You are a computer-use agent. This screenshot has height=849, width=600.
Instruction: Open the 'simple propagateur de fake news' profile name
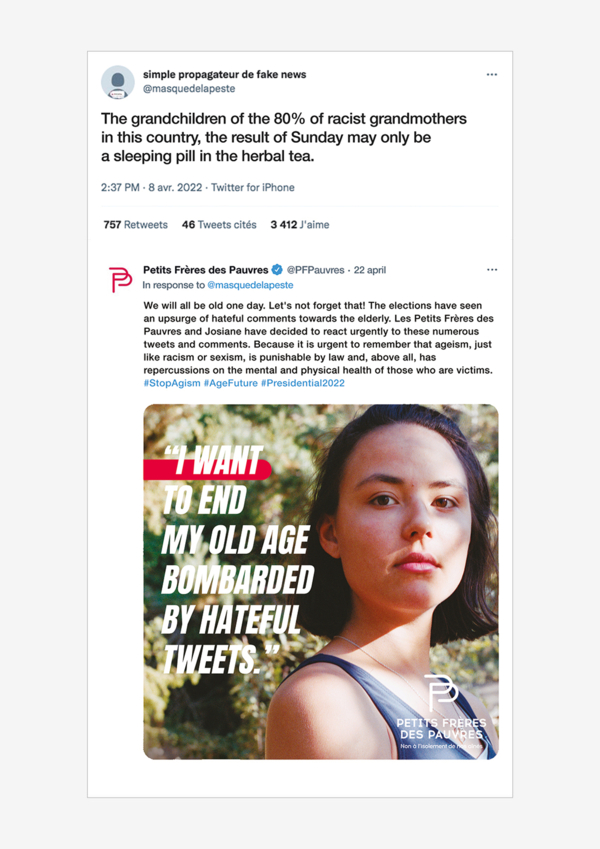(x=224, y=74)
